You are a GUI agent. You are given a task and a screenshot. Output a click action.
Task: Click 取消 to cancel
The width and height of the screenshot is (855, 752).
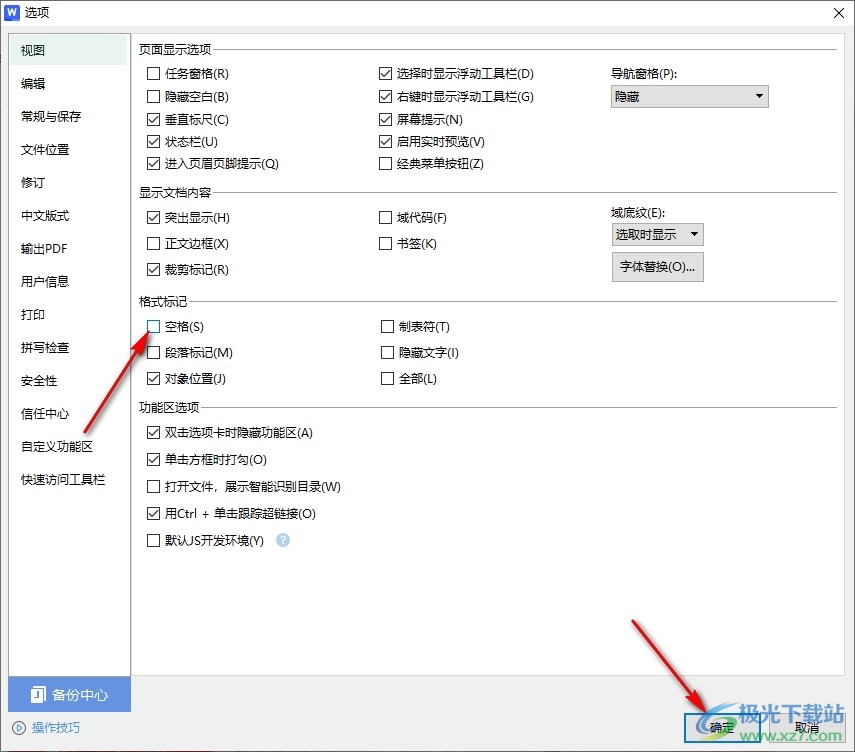click(806, 727)
